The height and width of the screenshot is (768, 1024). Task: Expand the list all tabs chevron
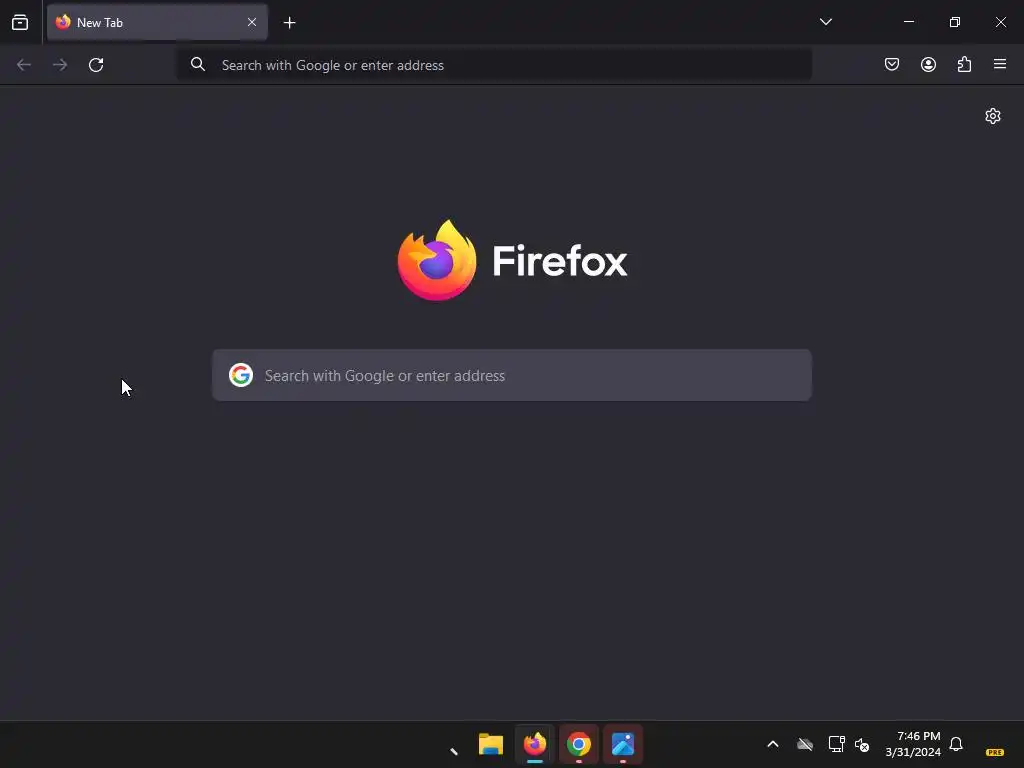825,22
